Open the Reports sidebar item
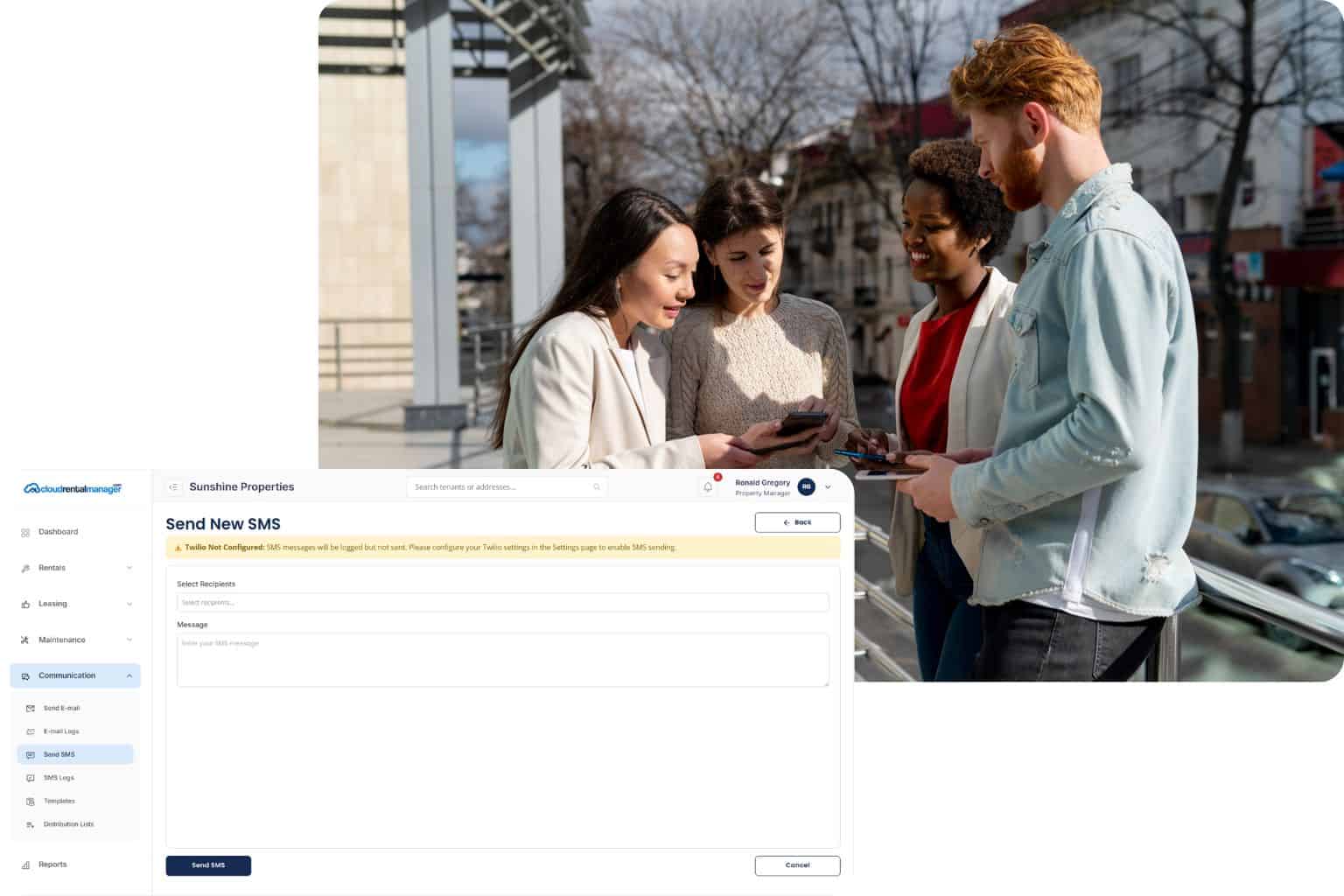1344x896 pixels. [52, 864]
